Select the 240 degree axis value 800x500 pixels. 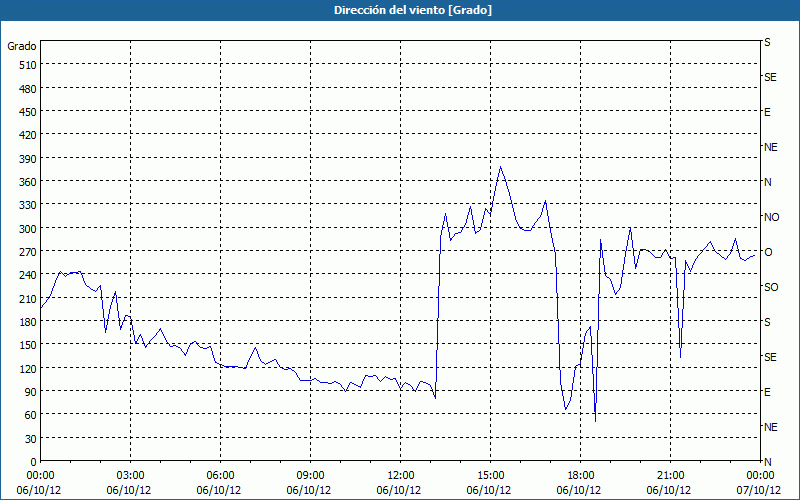tap(28, 275)
